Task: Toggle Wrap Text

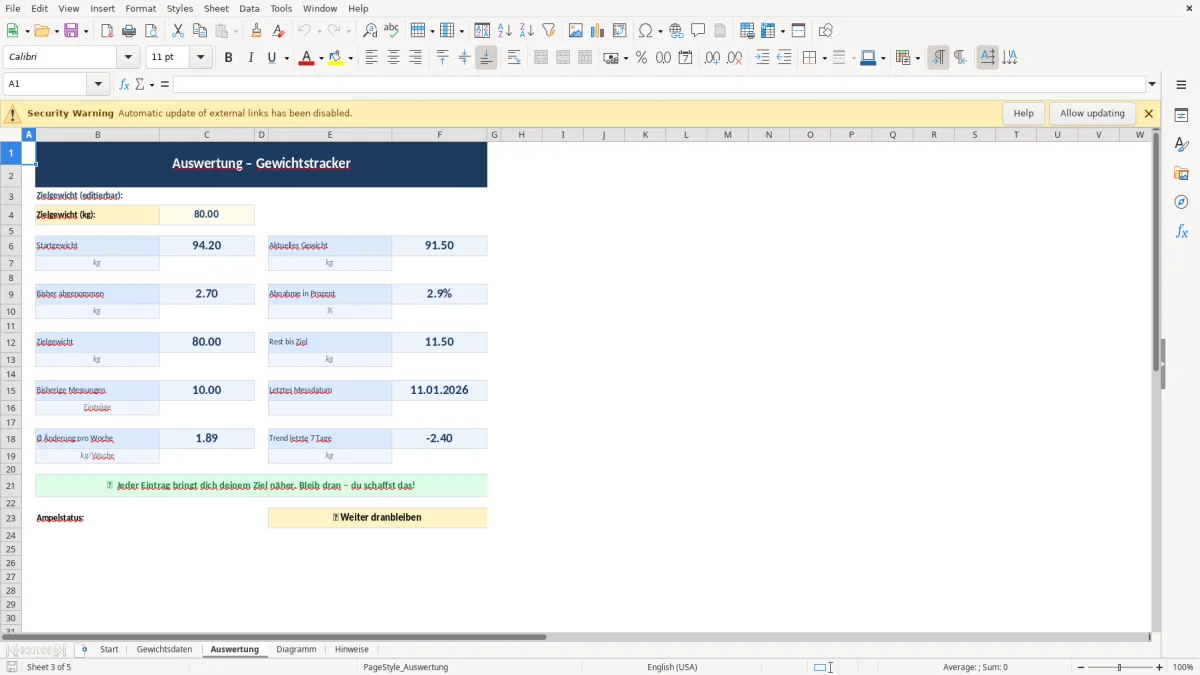Action: pos(514,58)
